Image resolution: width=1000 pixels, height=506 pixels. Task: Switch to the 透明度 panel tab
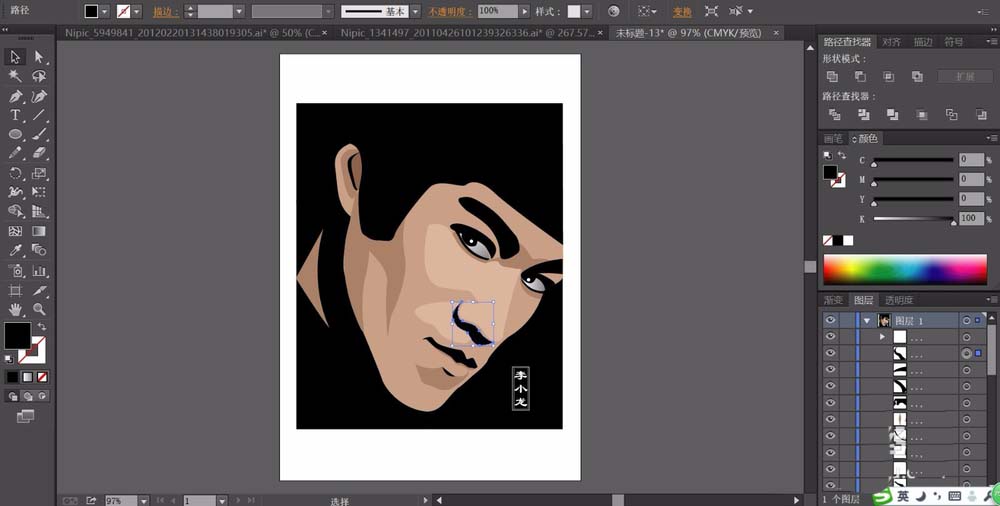click(x=899, y=300)
